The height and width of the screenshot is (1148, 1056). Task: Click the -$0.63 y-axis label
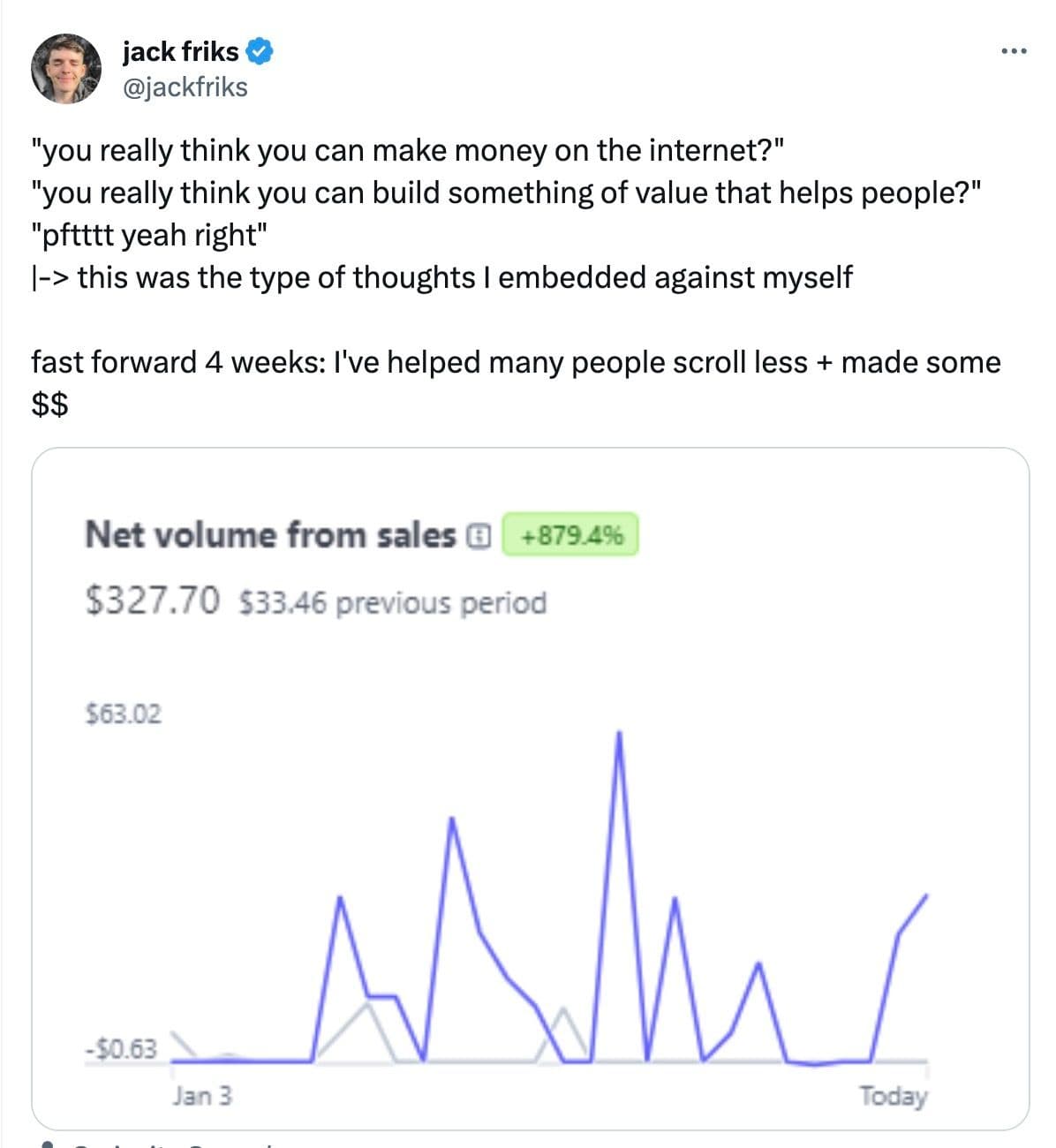click(121, 1049)
